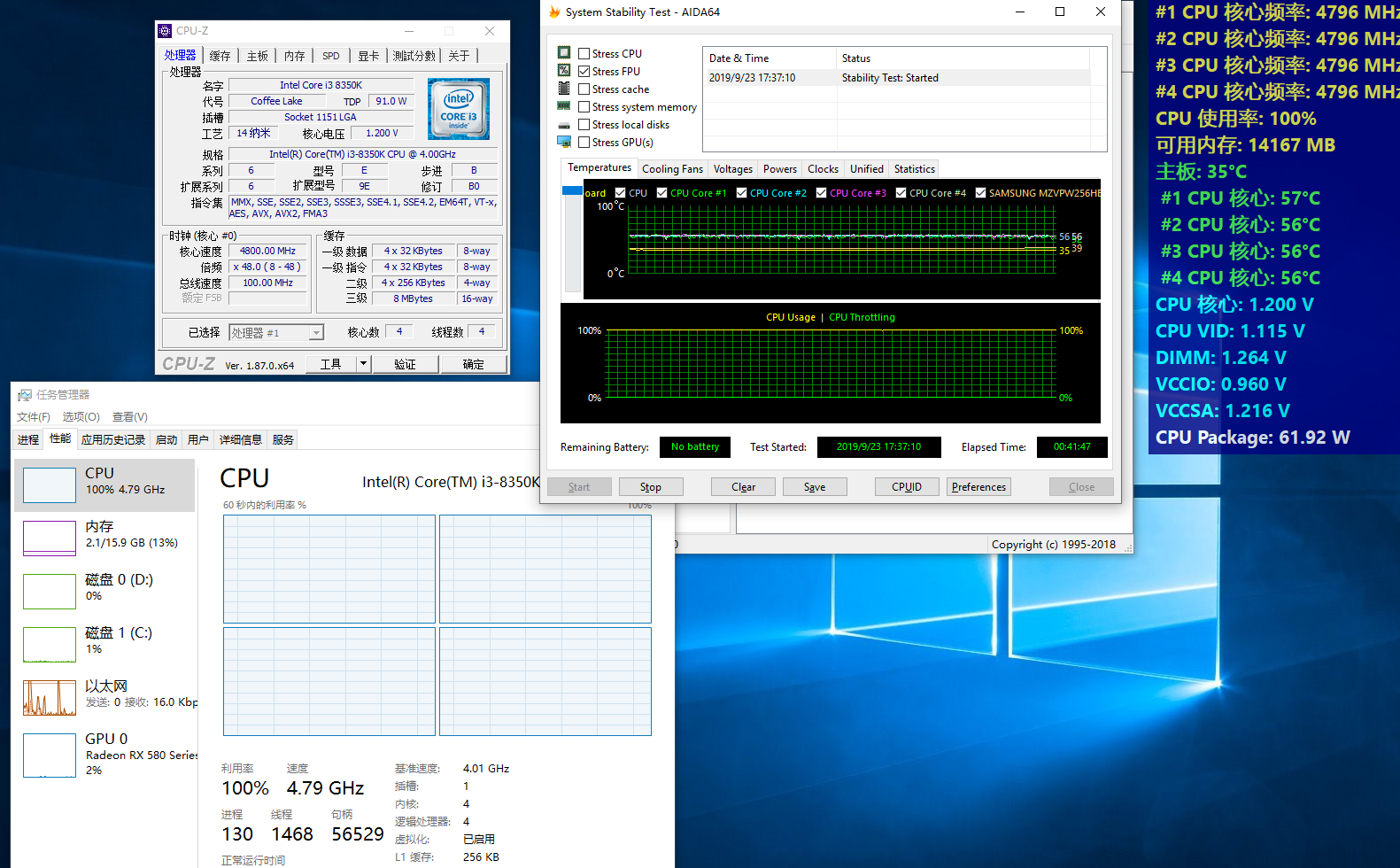The height and width of the screenshot is (868, 1400).
Task: Click the AIDA64 flame icon
Action: point(554,12)
